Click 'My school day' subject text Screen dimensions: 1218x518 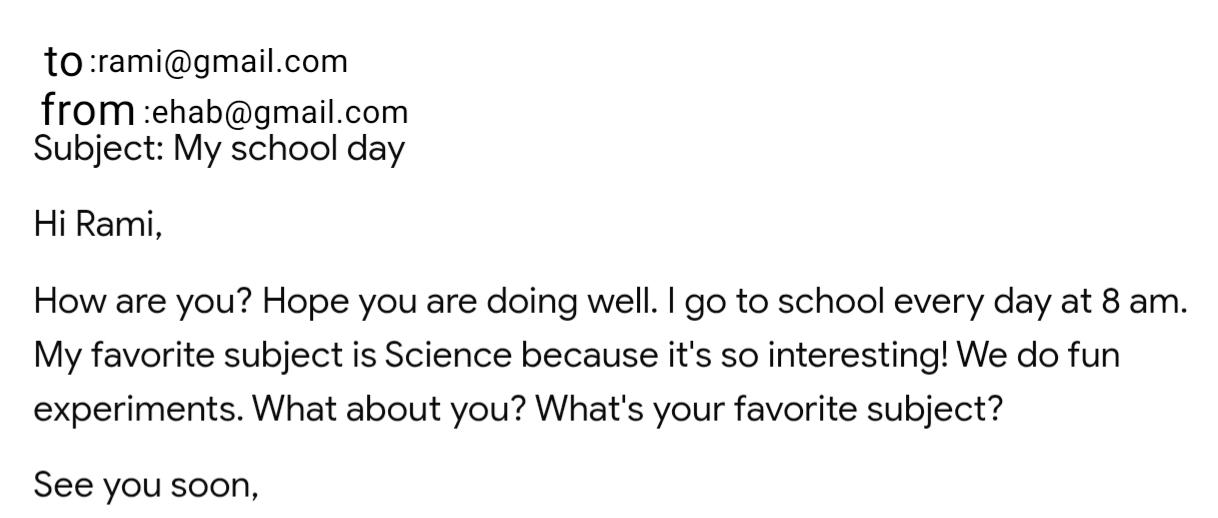pos(289,149)
